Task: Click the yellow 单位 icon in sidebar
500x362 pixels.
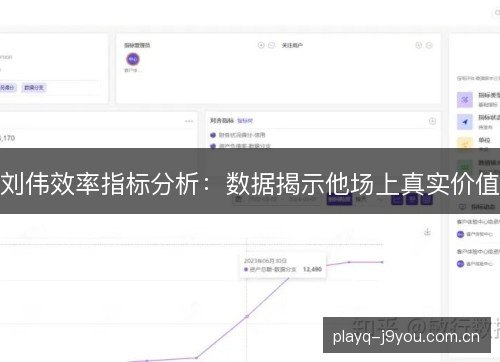Action: pyautogui.click(x=465, y=144)
